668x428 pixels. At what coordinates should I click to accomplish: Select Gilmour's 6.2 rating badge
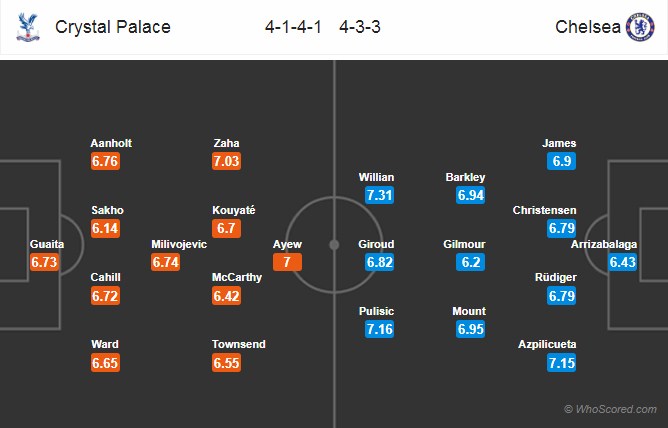(x=471, y=262)
